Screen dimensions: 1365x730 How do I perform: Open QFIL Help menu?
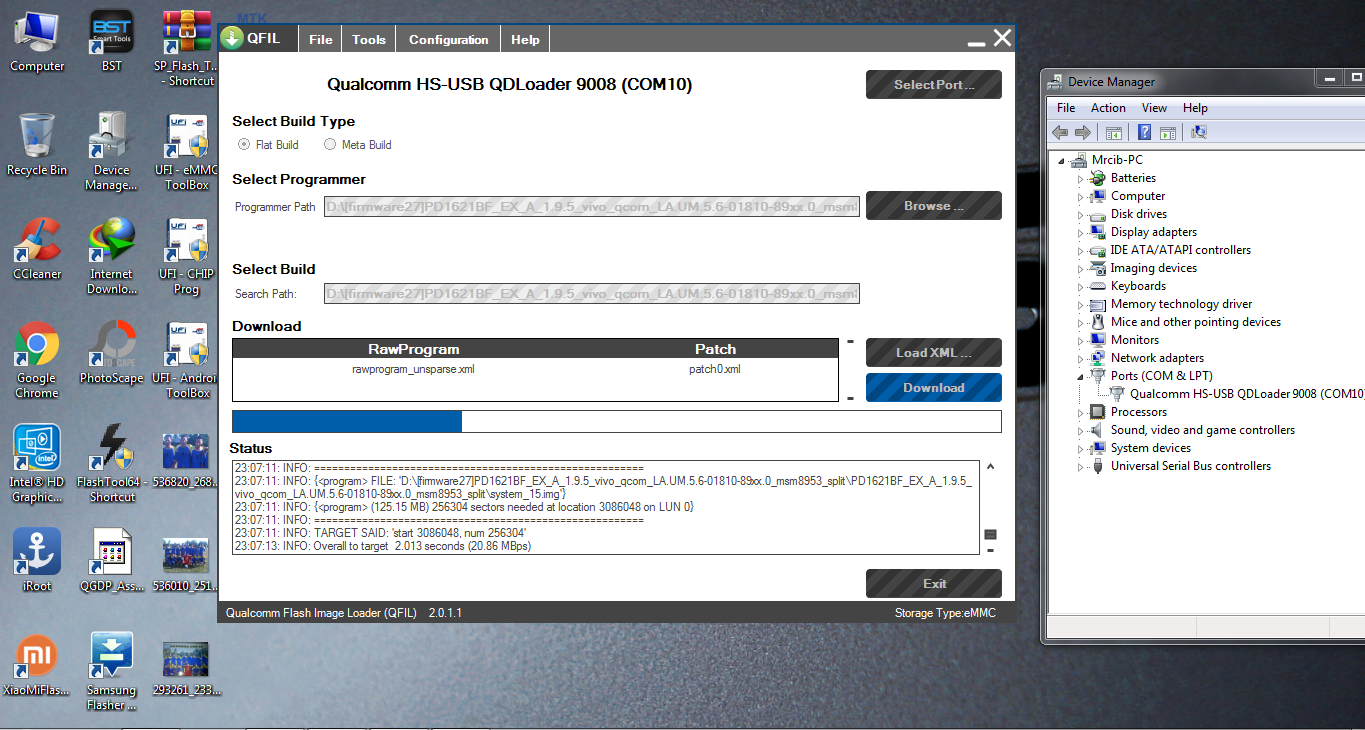[x=525, y=40]
